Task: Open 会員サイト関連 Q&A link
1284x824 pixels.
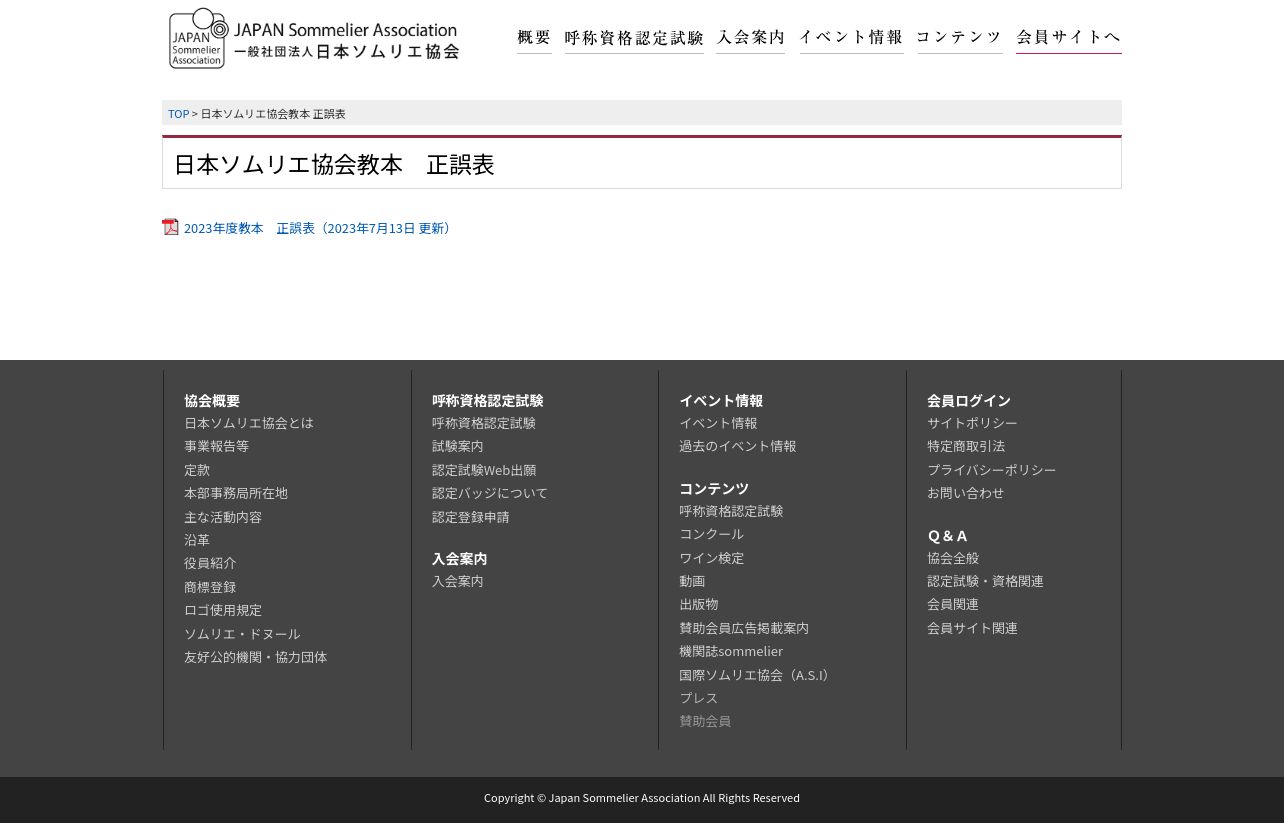Action: [972, 628]
